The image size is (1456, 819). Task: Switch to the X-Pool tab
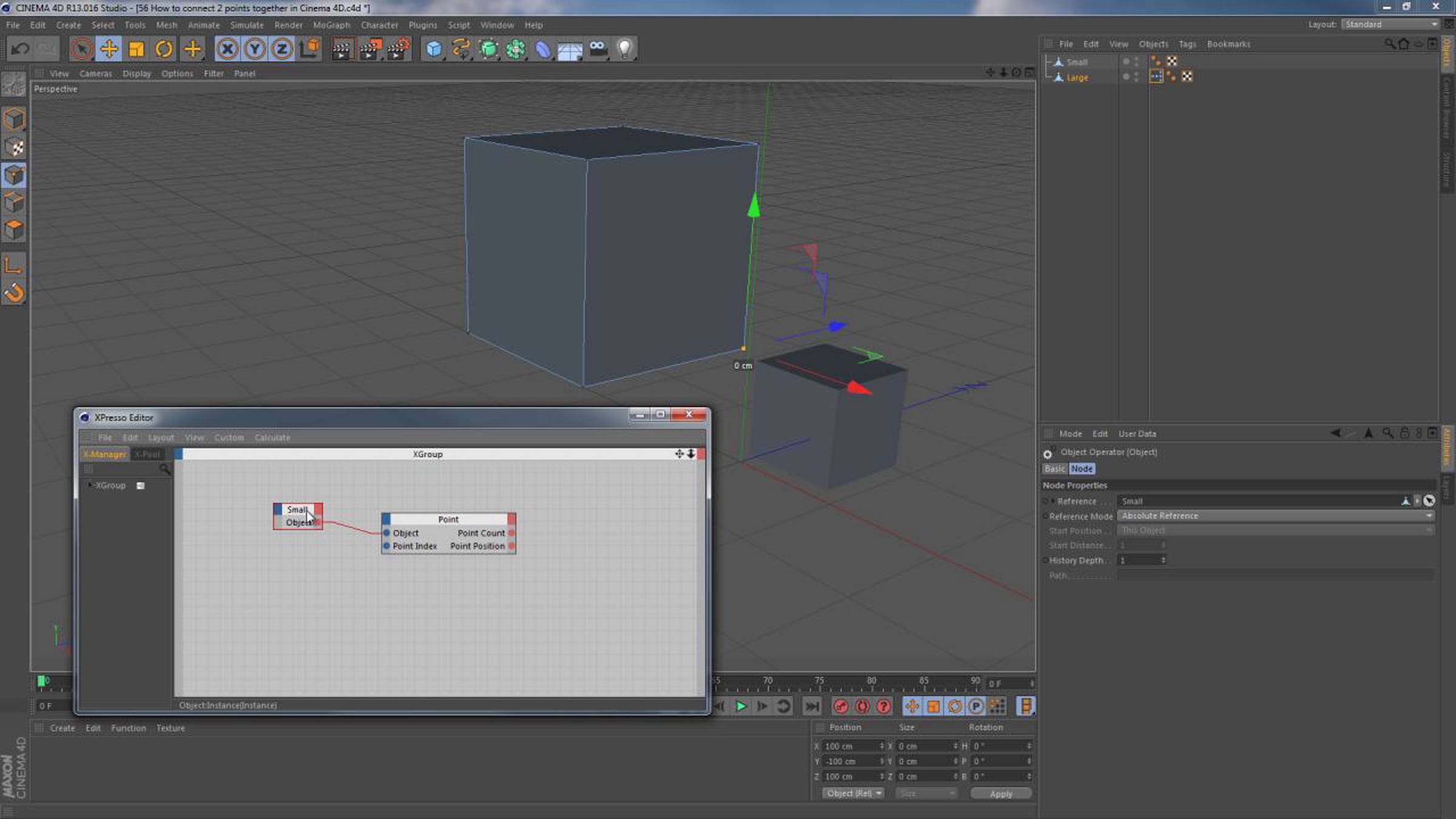pyautogui.click(x=147, y=454)
